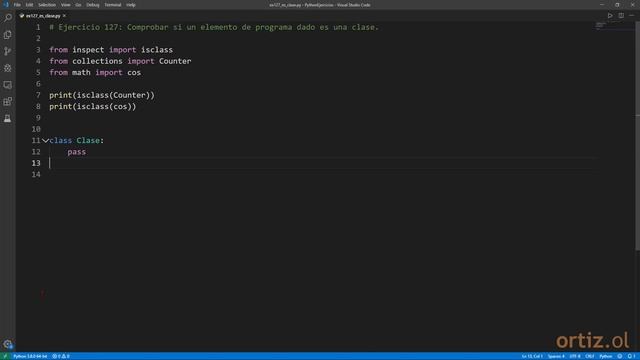Click 'Counter' in the collections import line
The width and height of the screenshot is (640, 360).
175,61
